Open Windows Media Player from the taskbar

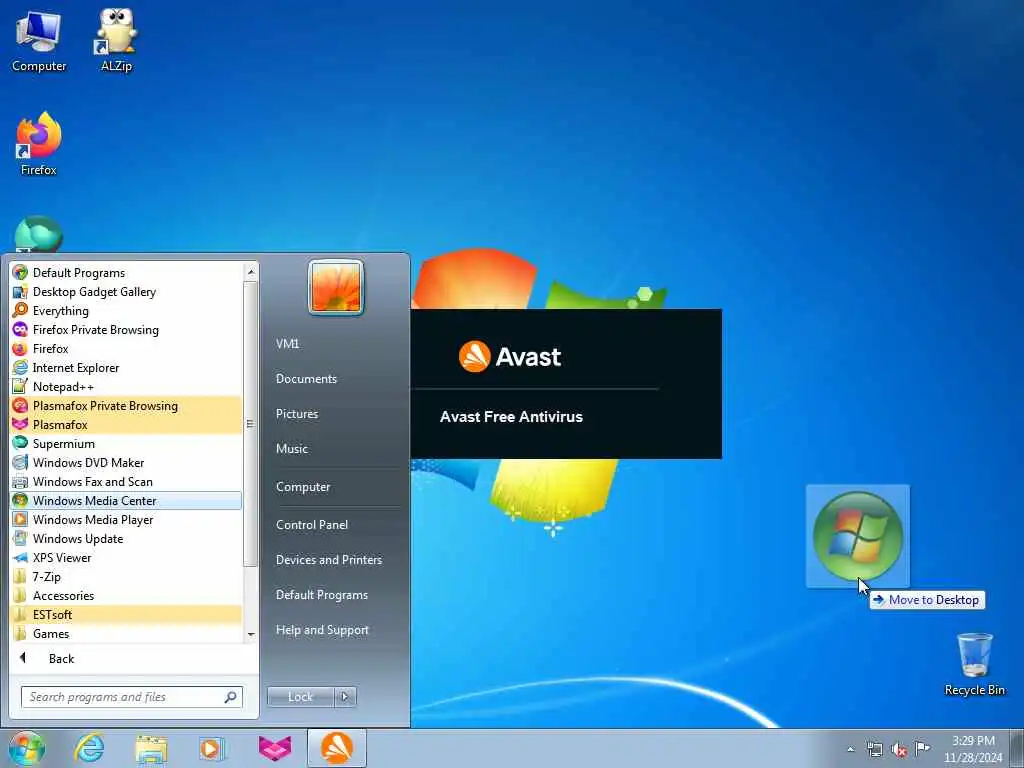point(212,748)
